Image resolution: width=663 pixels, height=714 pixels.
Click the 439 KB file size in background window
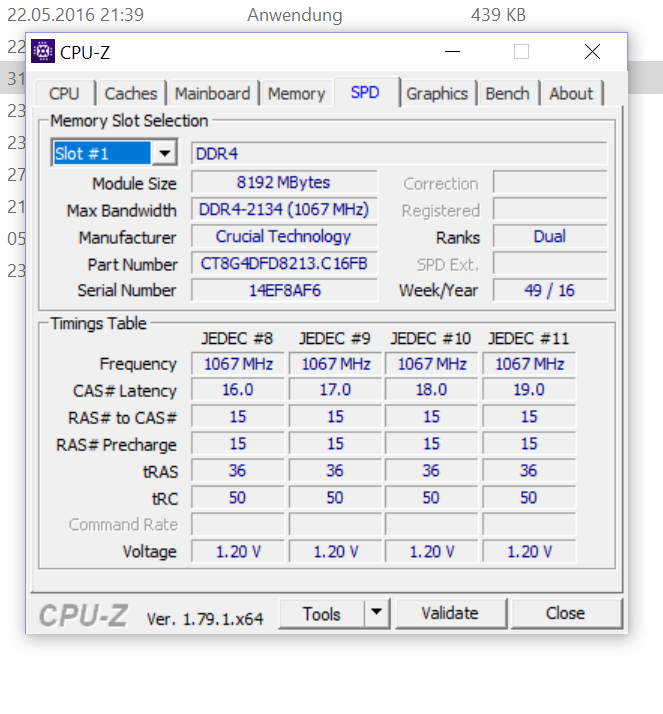click(498, 15)
